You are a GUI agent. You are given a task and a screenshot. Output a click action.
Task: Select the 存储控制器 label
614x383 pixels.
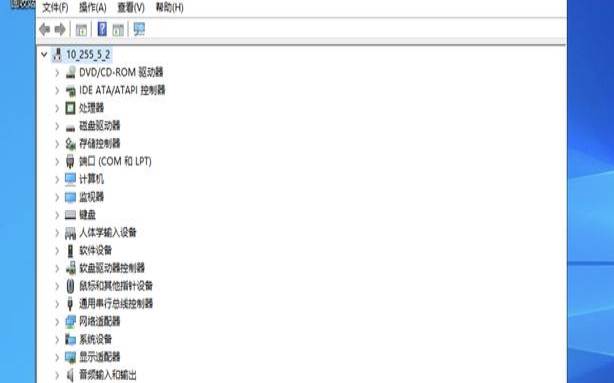[100, 144]
